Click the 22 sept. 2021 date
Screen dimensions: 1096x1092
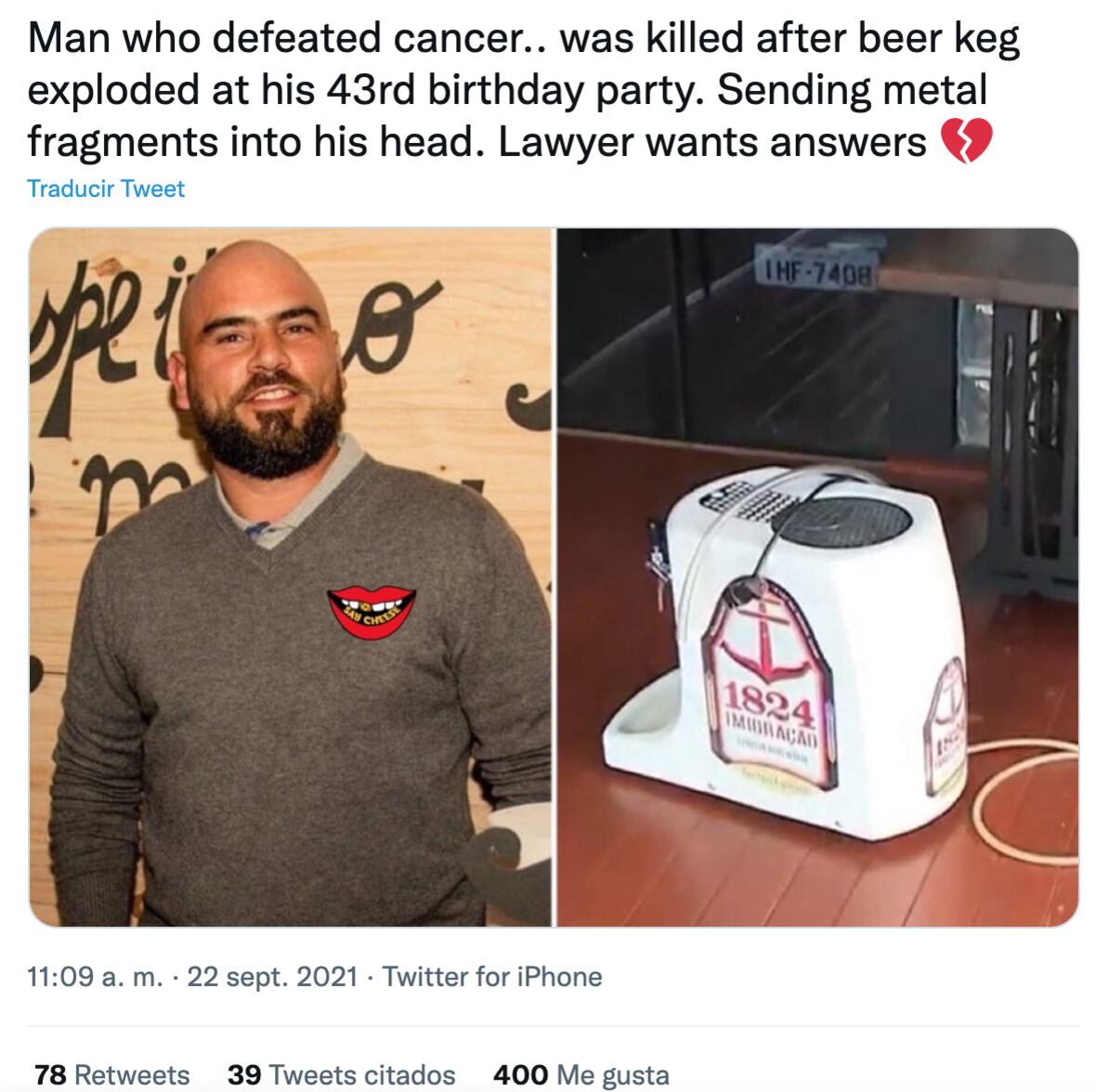(272, 976)
